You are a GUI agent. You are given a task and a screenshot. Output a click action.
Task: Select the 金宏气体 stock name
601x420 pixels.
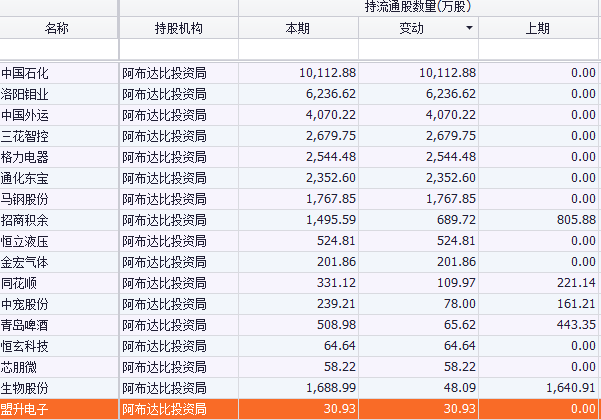(25, 262)
